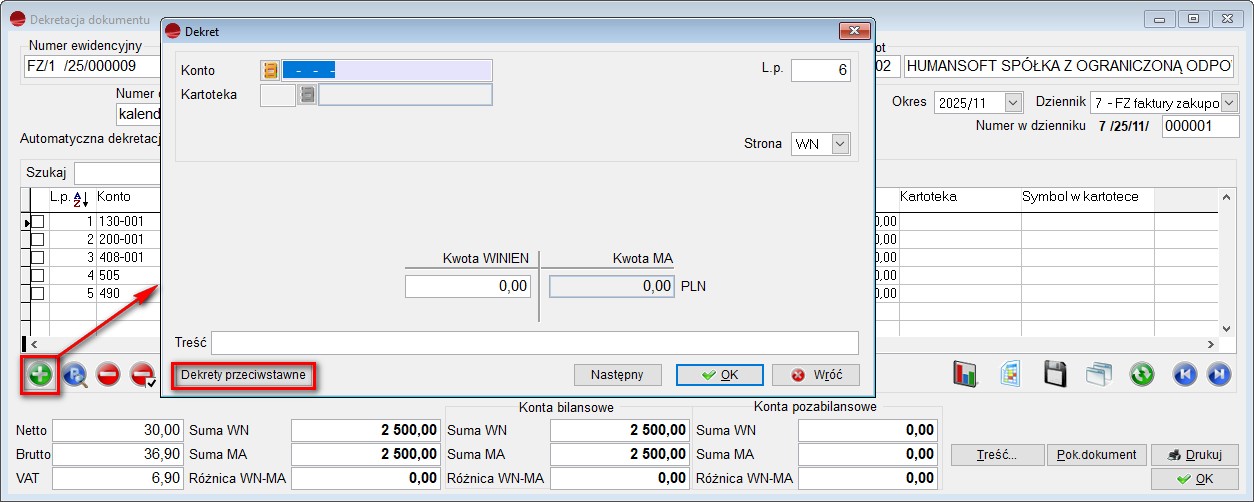1254x502 pixels.
Task: Click the floppy disk save icon
Action: tap(1055, 375)
